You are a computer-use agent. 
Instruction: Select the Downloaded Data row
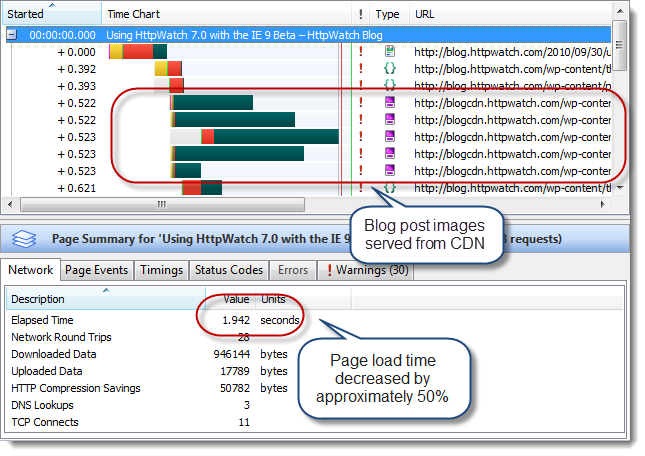315,354
